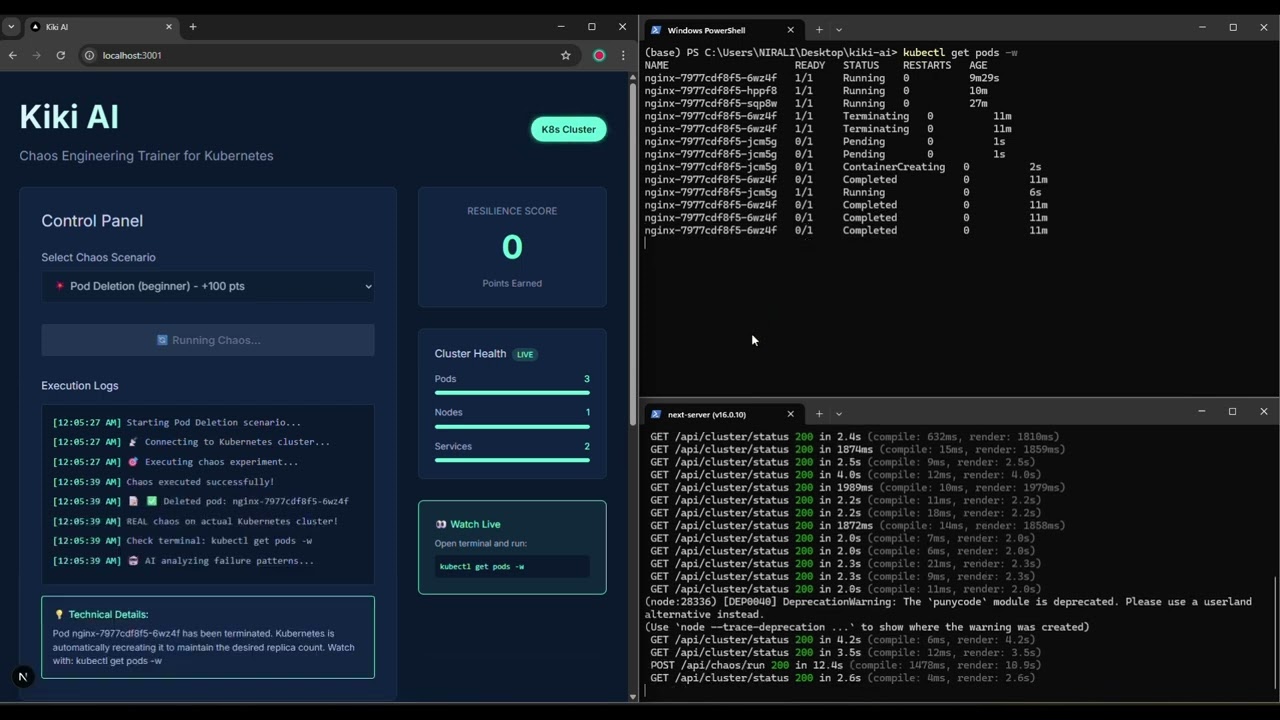This screenshot has height=720, width=1280.
Task: Open the next-server window profile dropdown
Action: (x=838, y=414)
